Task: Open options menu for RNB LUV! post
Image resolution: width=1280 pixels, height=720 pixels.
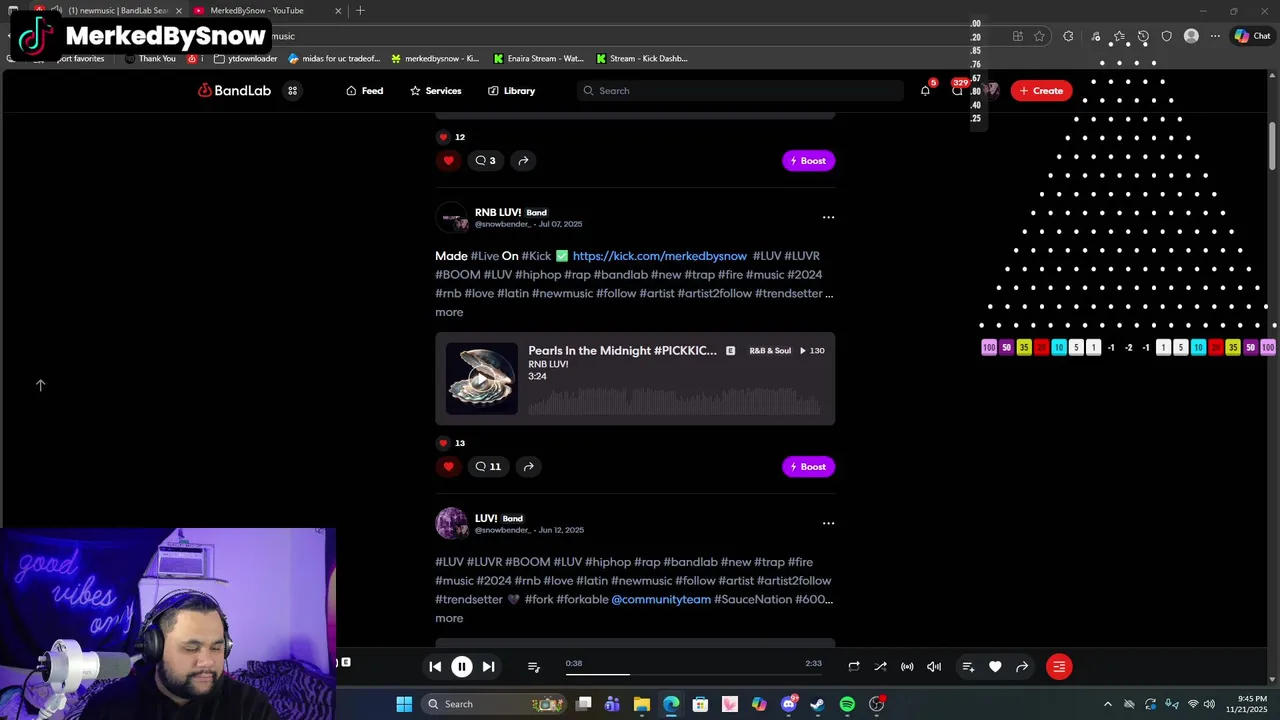Action: (828, 217)
